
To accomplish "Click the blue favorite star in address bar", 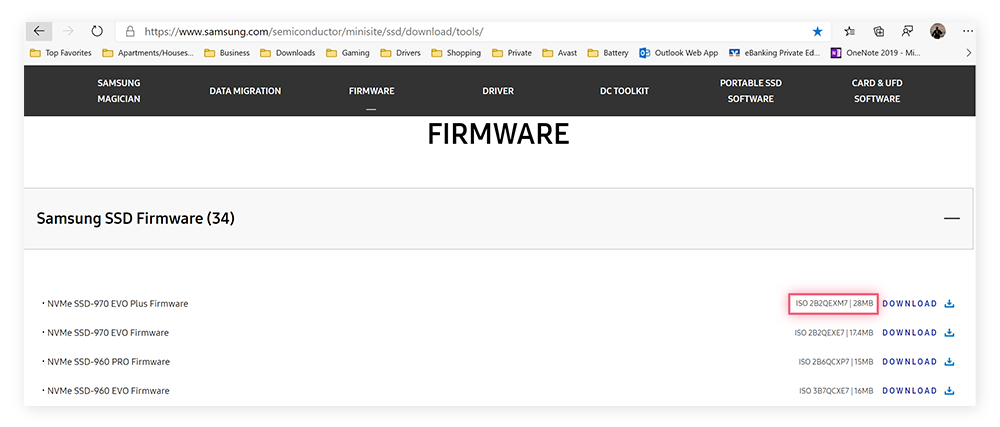I will click(817, 31).
